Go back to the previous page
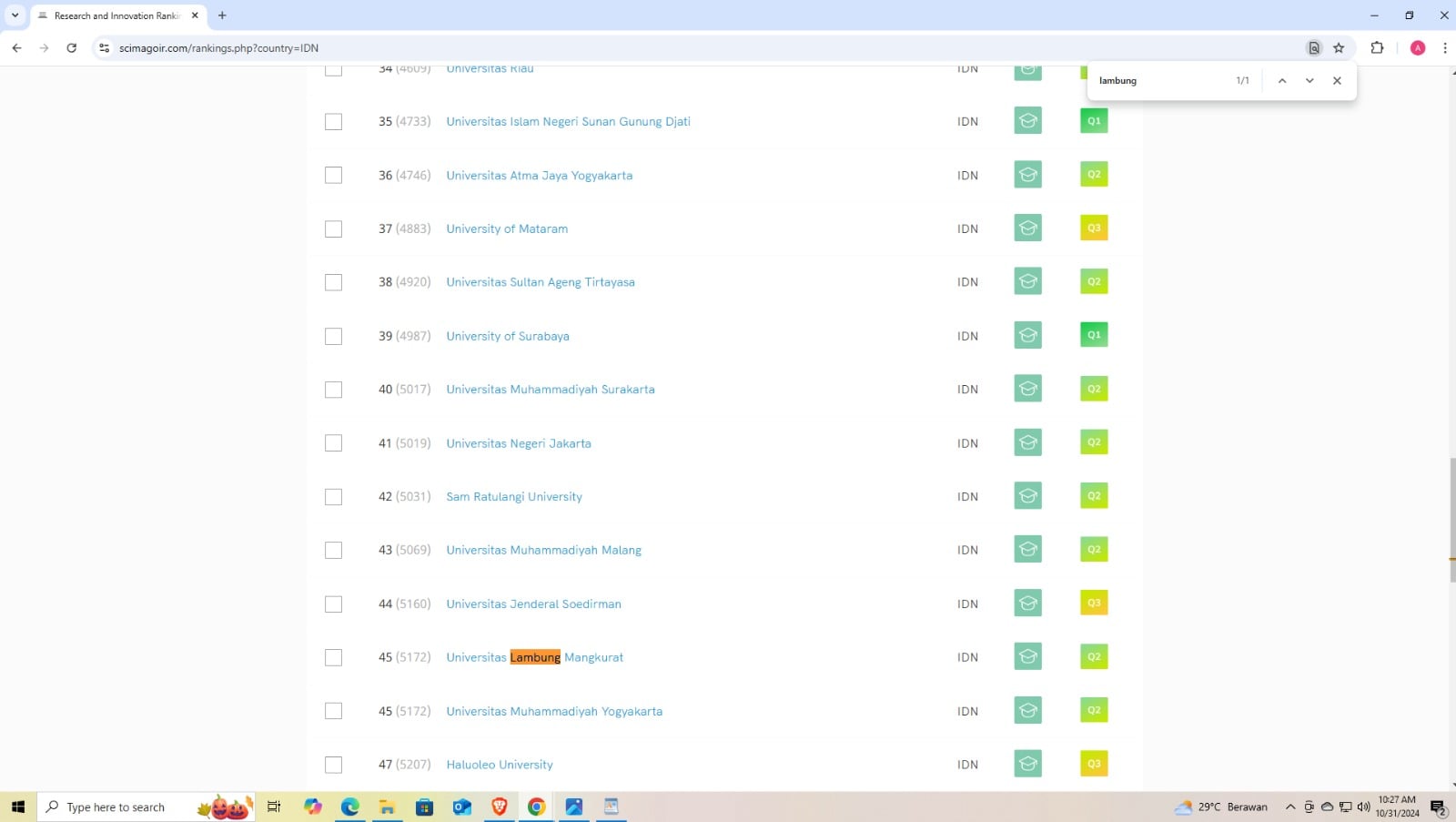This screenshot has height=822, width=1456. click(x=16, y=48)
